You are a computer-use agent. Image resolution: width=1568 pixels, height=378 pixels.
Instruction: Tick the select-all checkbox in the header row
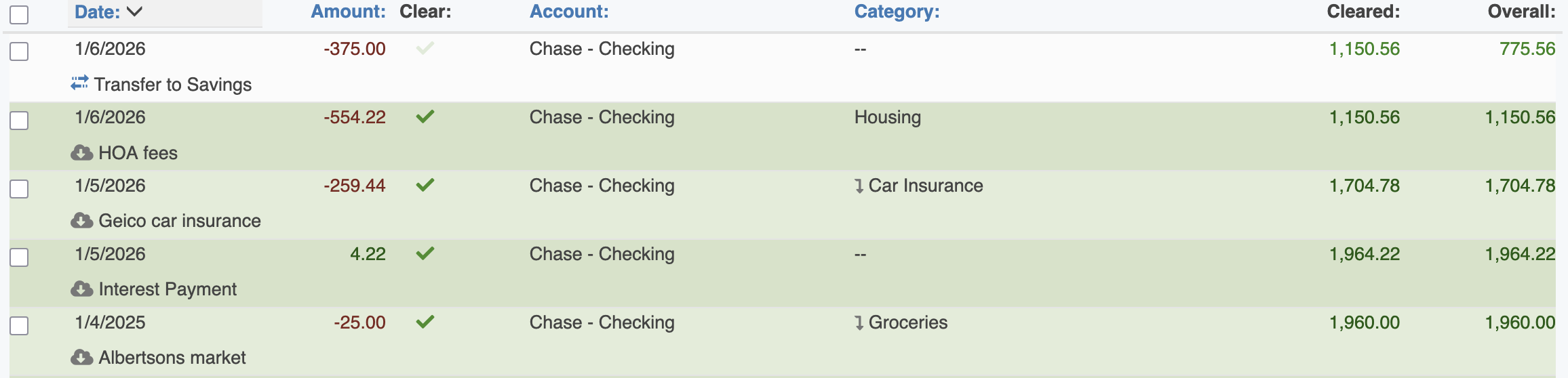tap(19, 14)
